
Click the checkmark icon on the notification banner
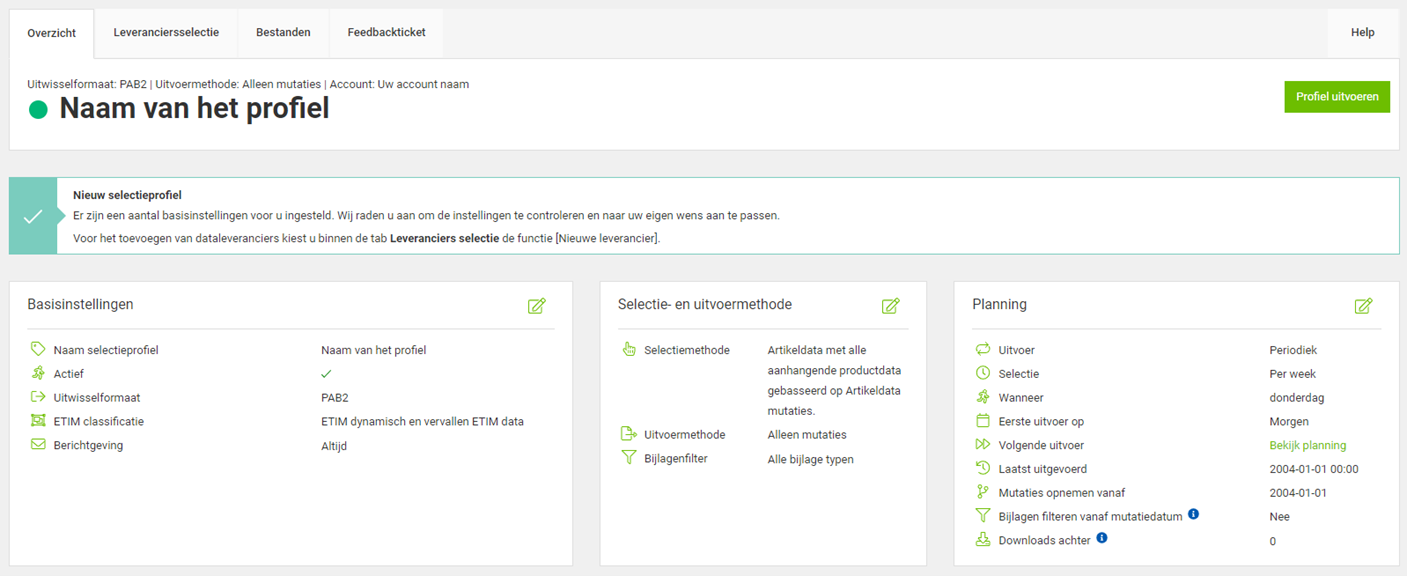click(33, 216)
